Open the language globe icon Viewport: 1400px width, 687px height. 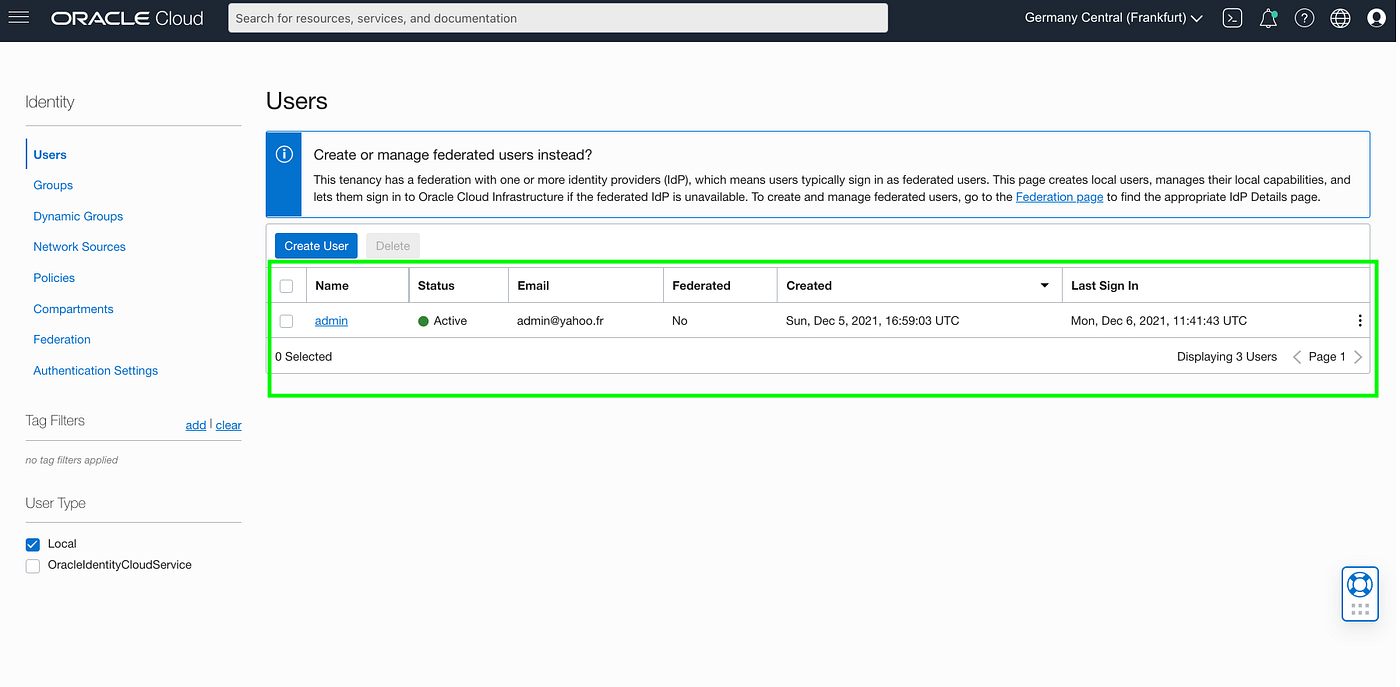1340,17
